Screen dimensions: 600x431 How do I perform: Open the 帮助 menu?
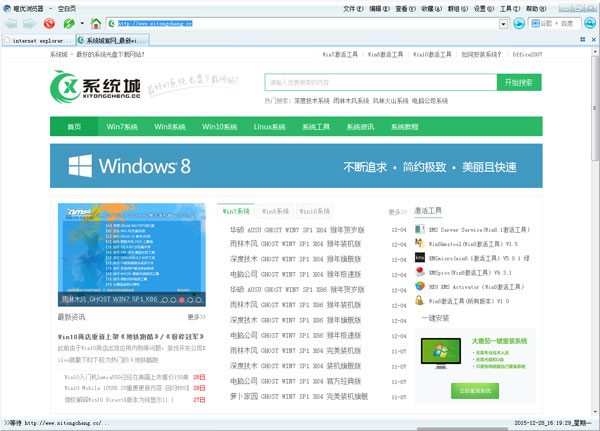coord(536,8)
